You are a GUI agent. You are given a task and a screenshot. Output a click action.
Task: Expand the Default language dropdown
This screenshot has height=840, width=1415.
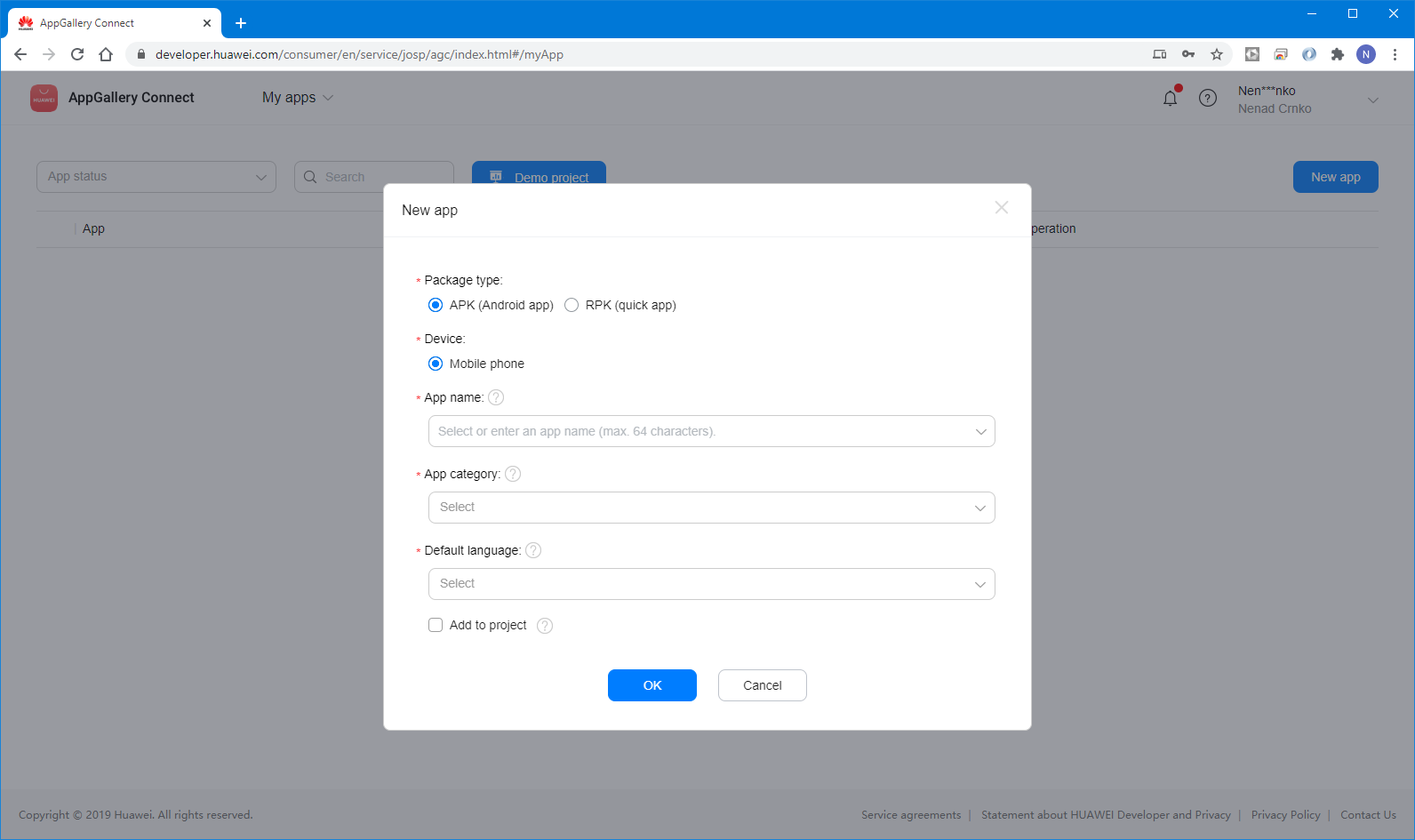coord(711,584)
